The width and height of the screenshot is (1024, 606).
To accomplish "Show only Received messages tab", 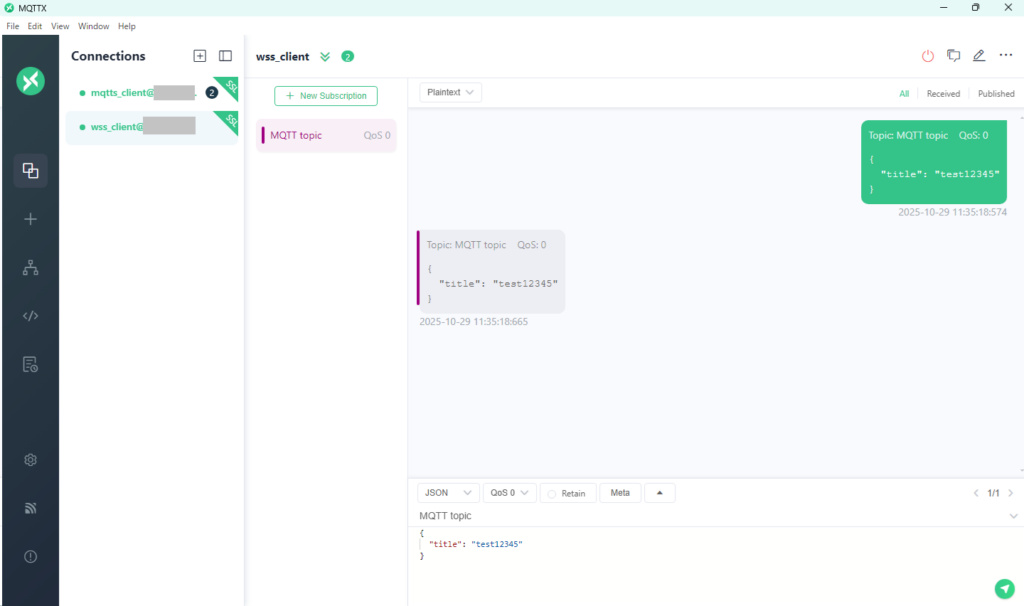I will point(942,94).
